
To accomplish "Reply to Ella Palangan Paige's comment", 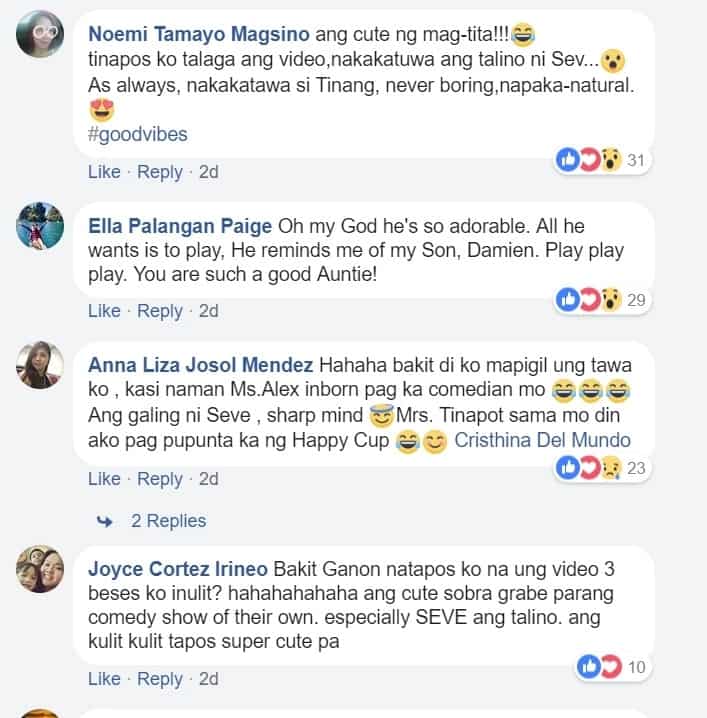I will click(x=160, y=311).
